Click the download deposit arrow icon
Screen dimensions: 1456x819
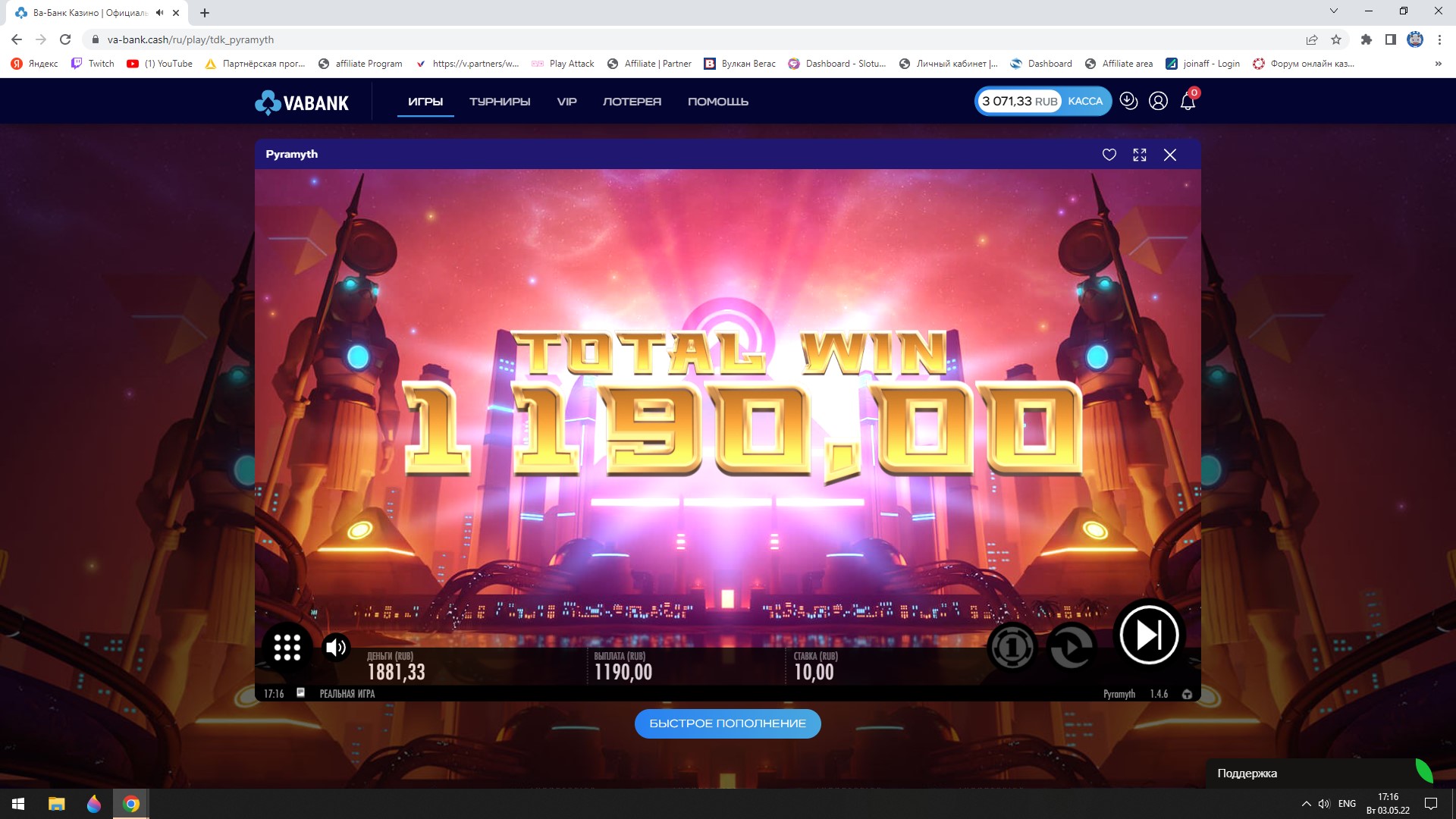(1128, 101)
